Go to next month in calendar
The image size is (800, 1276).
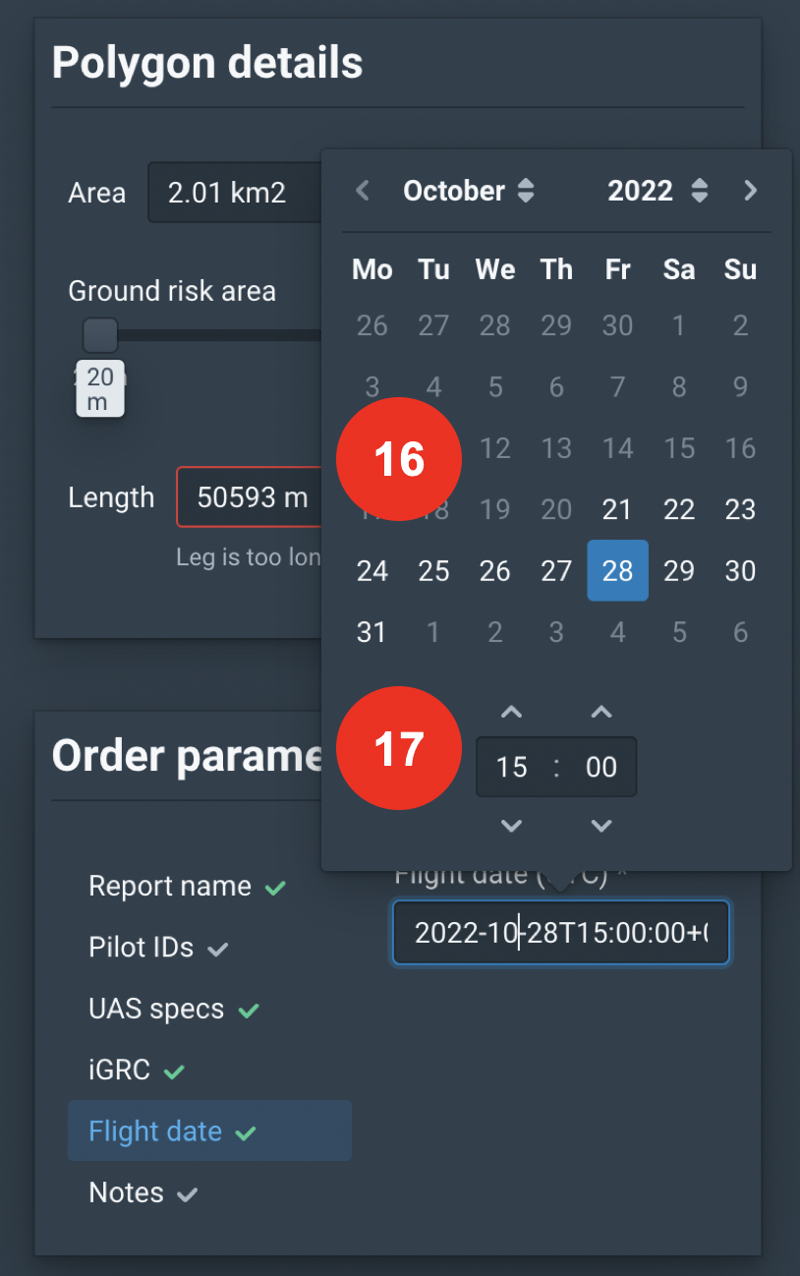[750, 191]
